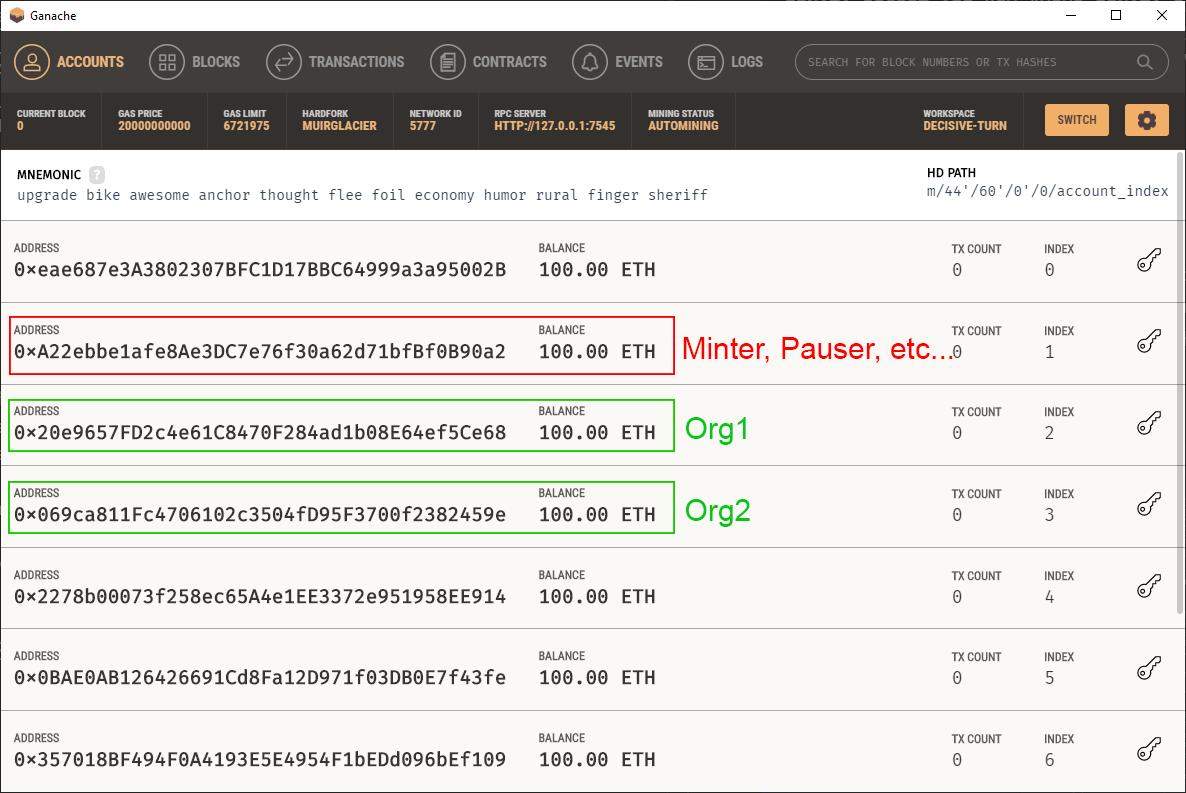Select address 0x2278b00073f258ec65A4e1EE3372e951958EE914
1186x793 pixels.
[x=260, y=597]
